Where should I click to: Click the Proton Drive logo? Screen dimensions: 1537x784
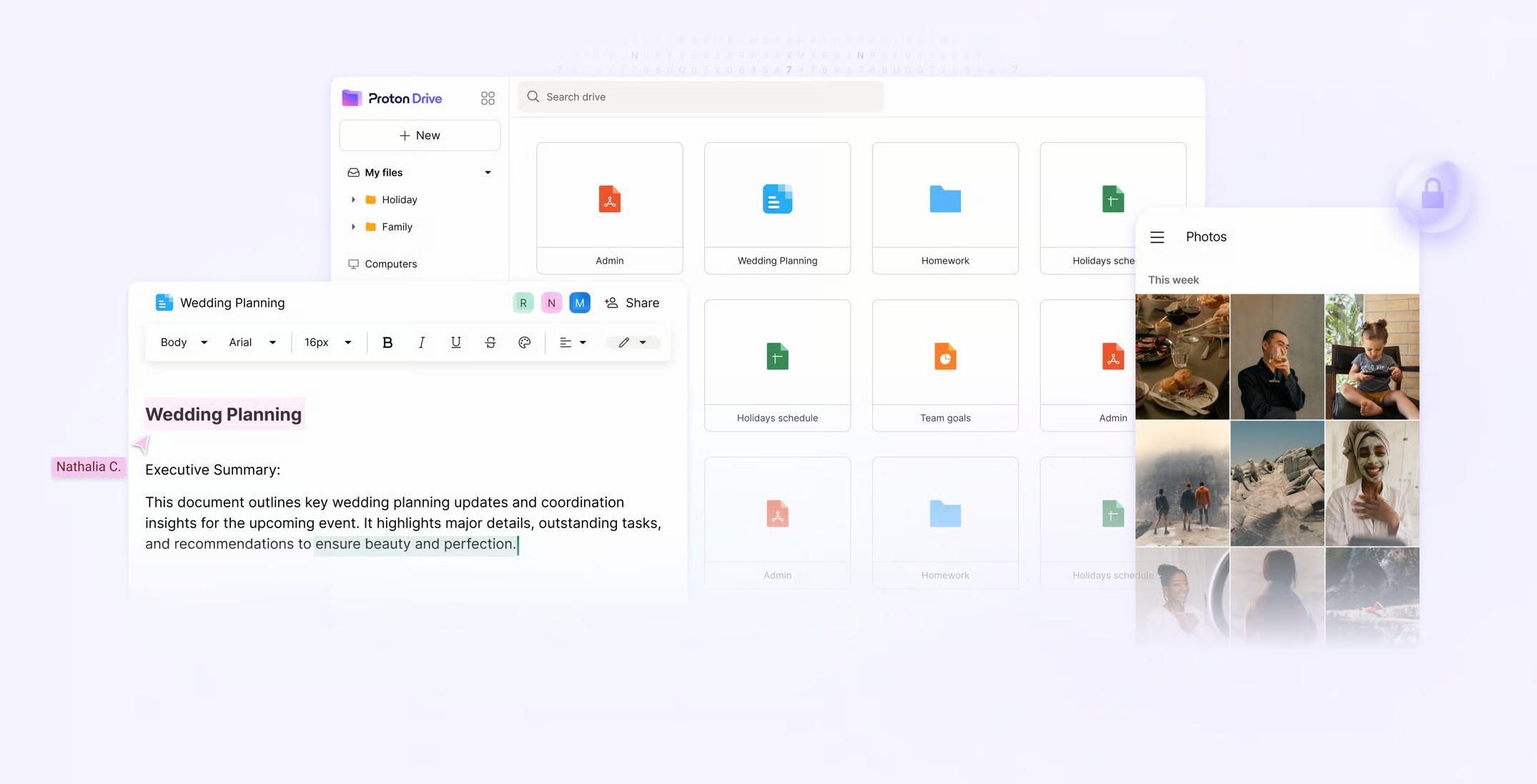[392, 98]
